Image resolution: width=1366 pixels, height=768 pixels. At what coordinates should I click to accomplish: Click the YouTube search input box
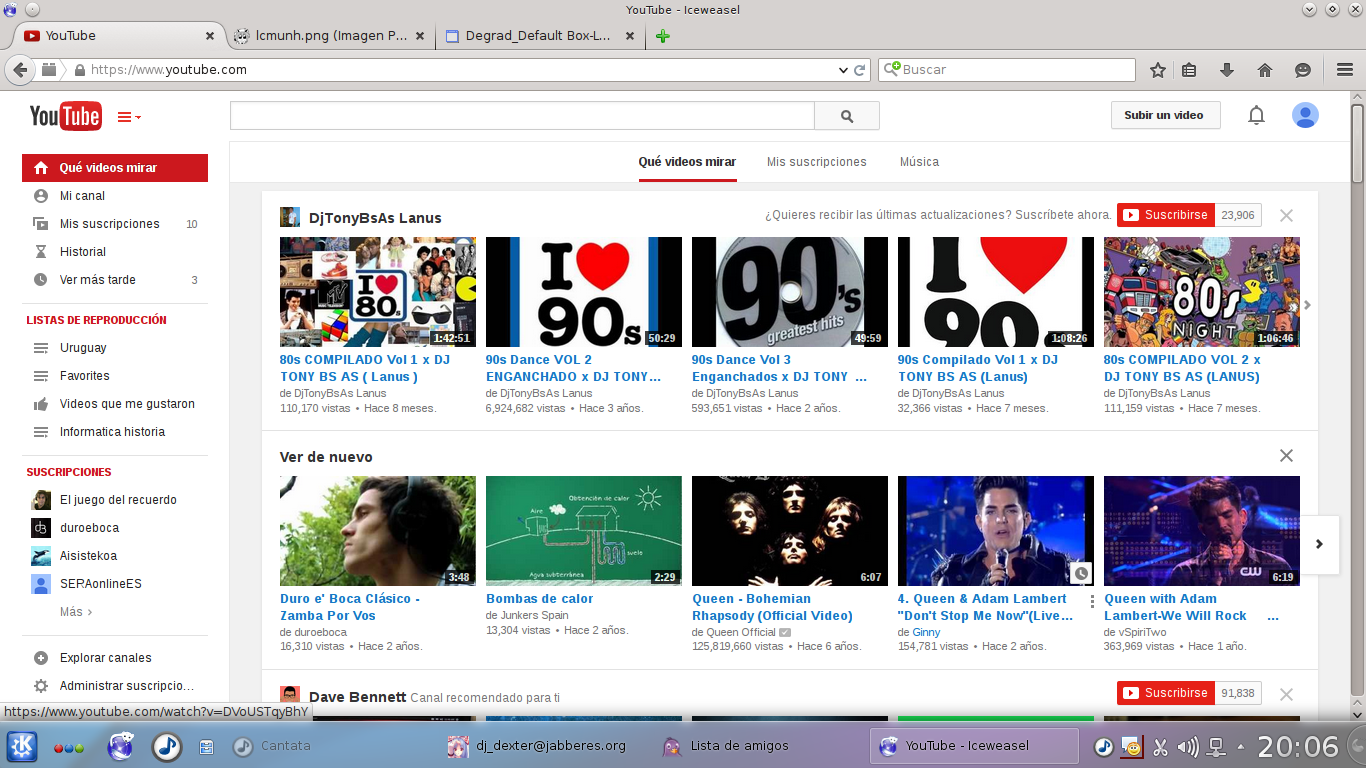pos(522,116)
